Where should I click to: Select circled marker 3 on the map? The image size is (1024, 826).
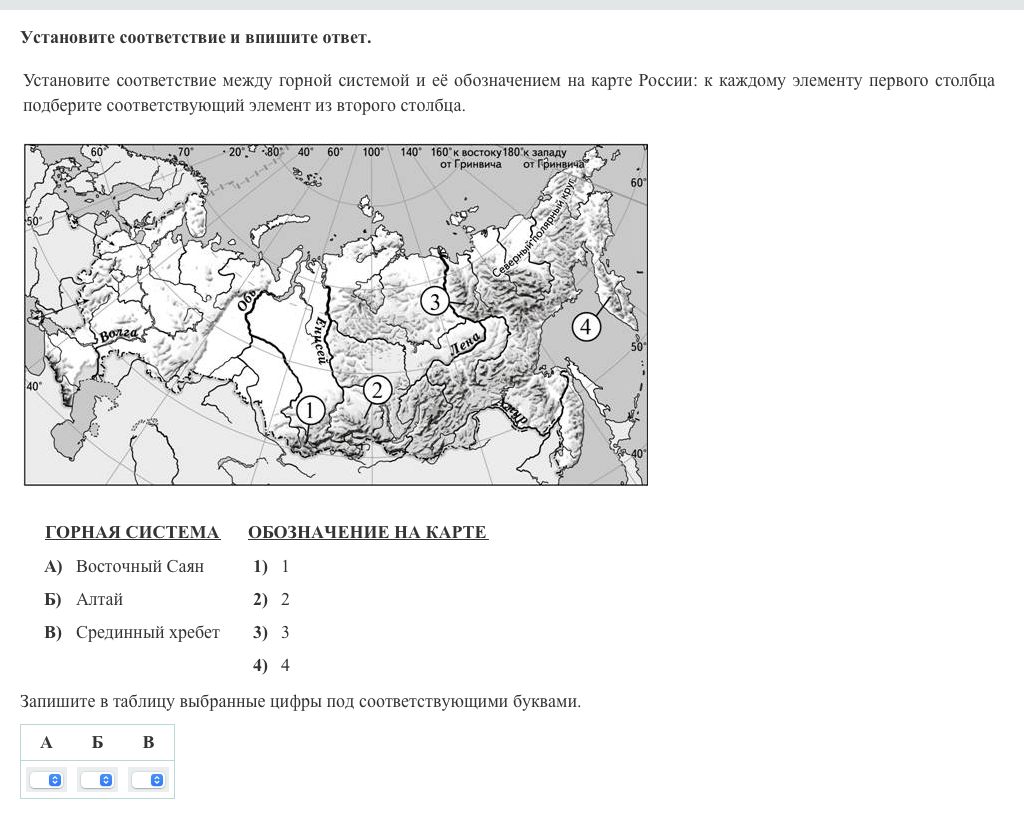pos(434,301)
